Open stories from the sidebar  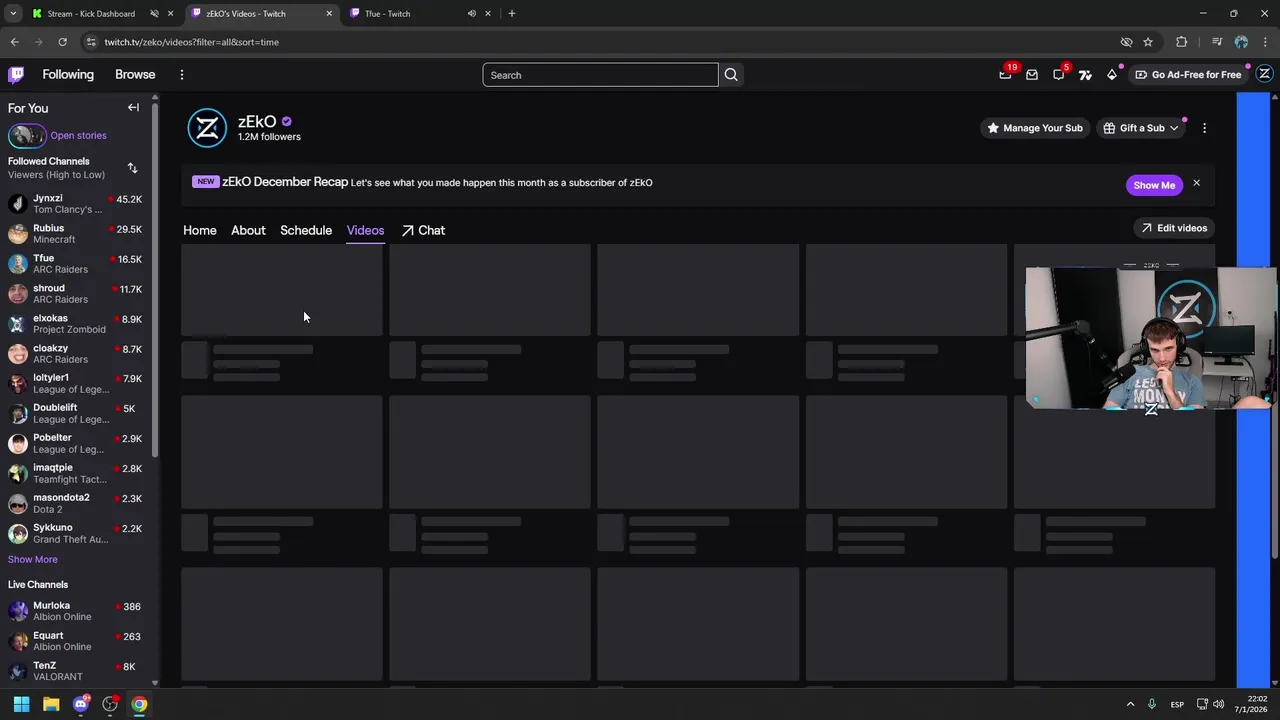click(78, 135)
